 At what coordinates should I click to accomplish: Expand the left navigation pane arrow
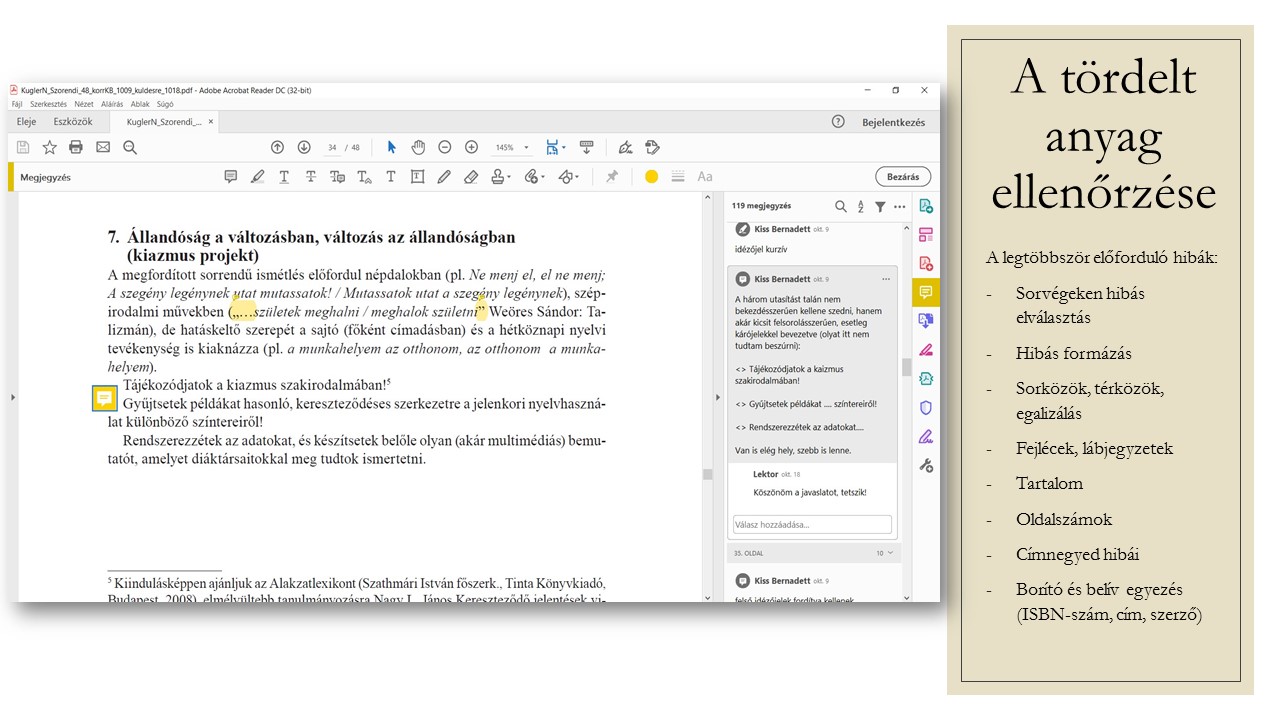(12, 397)
